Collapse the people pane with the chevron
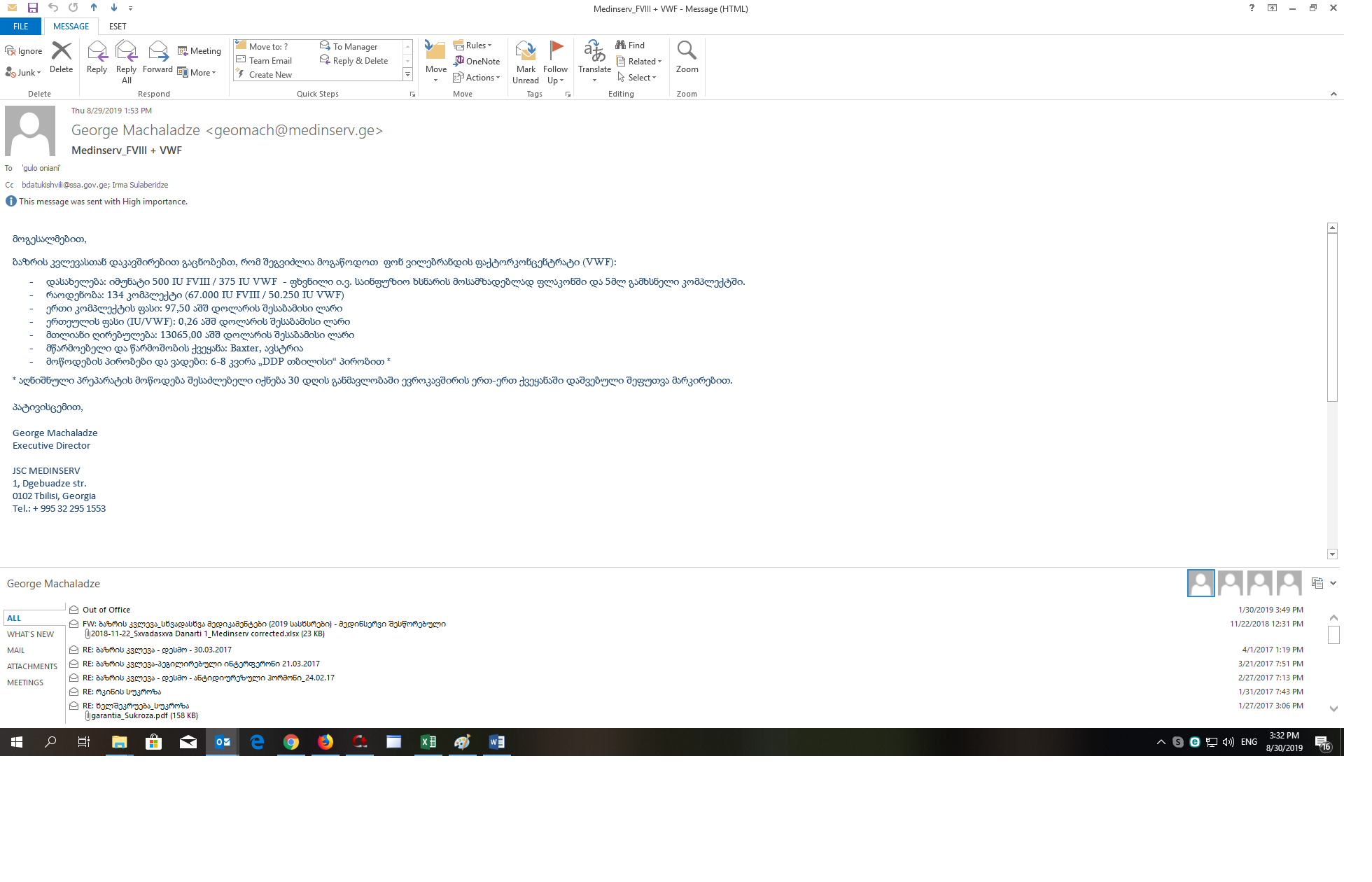The height and width of the screenshot is (882, 1372). coord(1333,583)
